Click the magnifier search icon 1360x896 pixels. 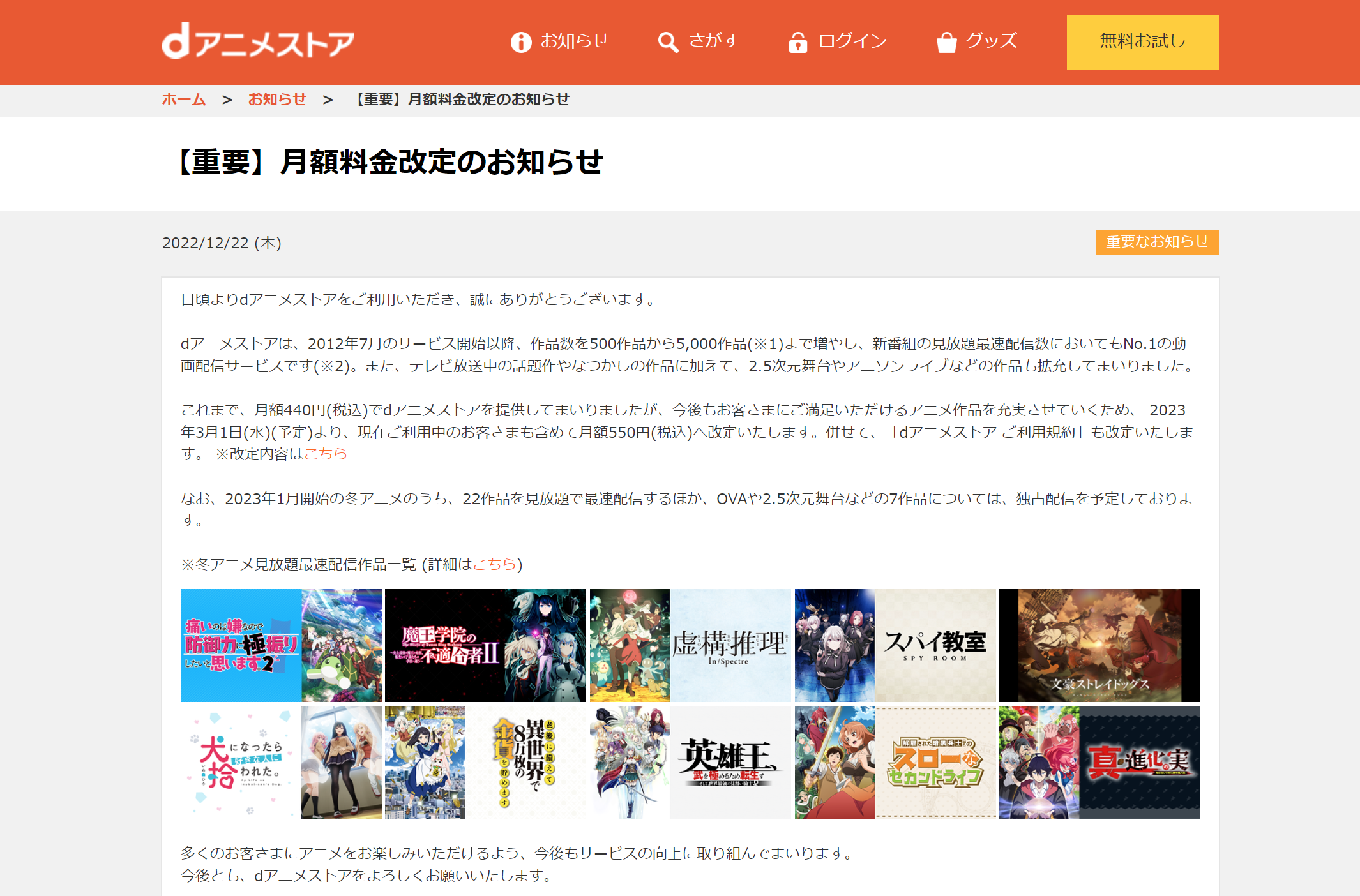(668, 42)
